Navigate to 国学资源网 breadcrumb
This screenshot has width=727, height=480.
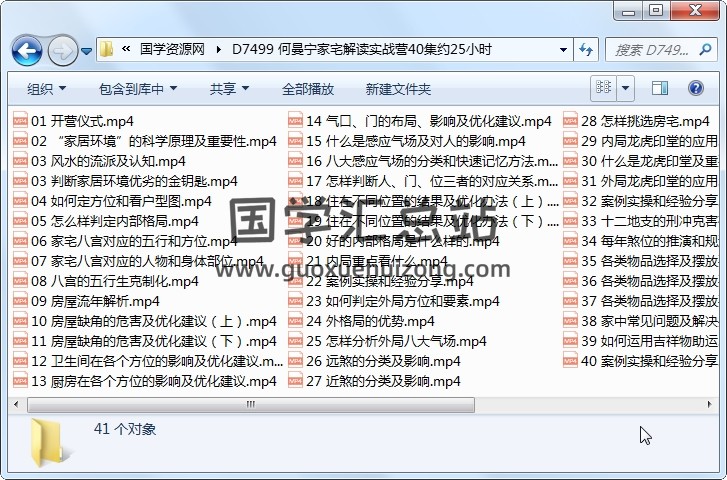(x=172, y=49)
